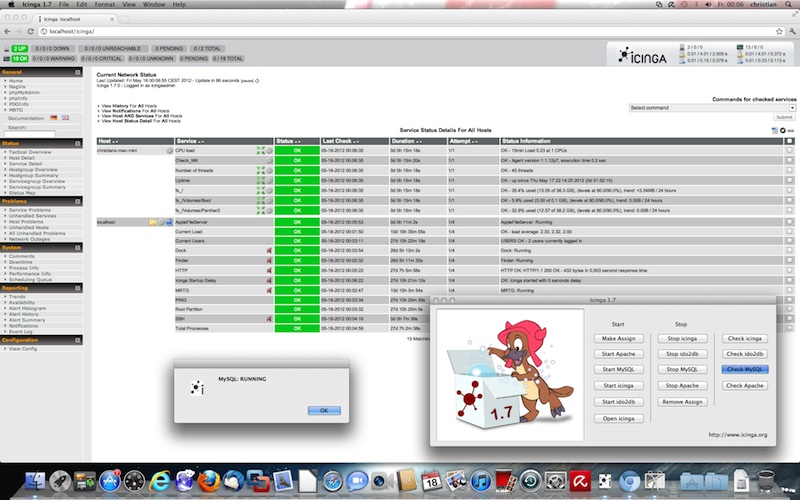Click the notifications-disabled icon for HTTP service
The width and height of the screenshot is (800, 500).
[269, 270]
